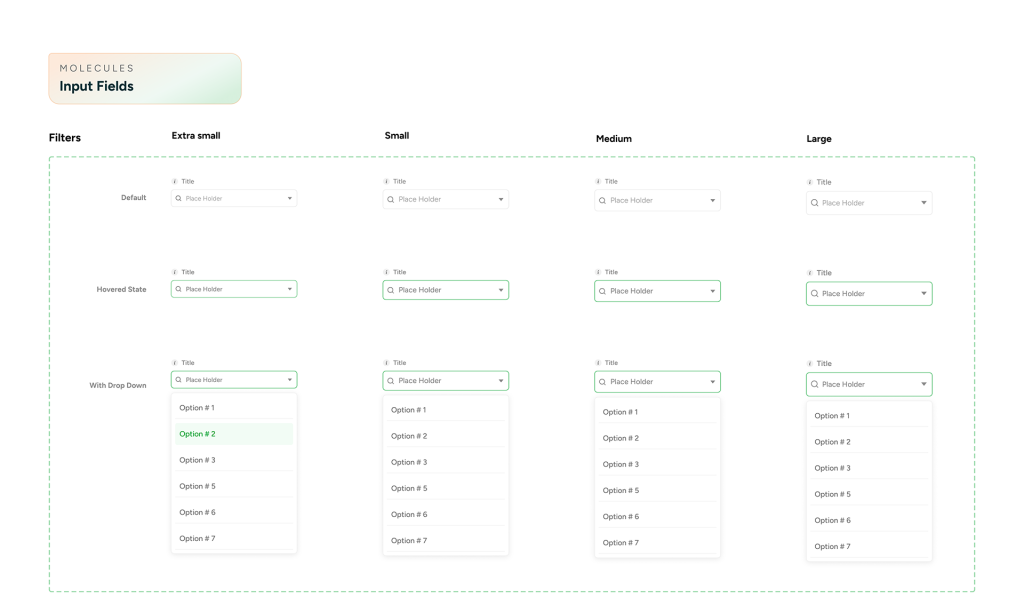Click the search icon in Medium Default field
This screenshot has height=613, width=1024.
(602, 201)
